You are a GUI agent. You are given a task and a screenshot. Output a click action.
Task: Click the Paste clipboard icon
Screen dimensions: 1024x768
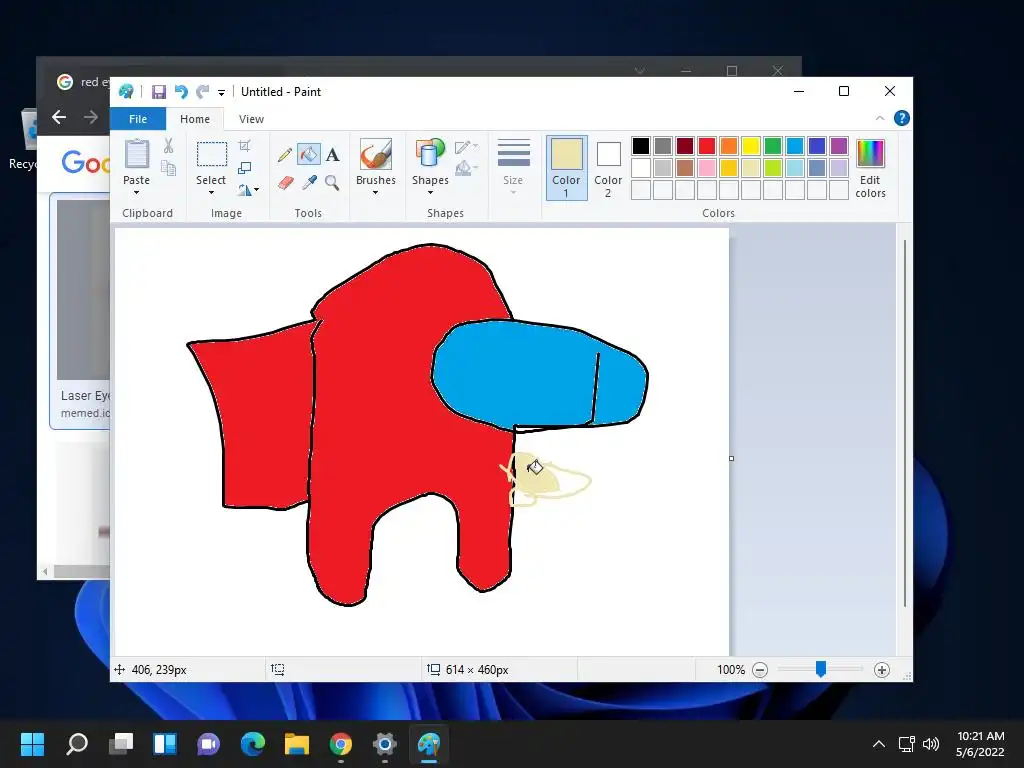point(136,154)
